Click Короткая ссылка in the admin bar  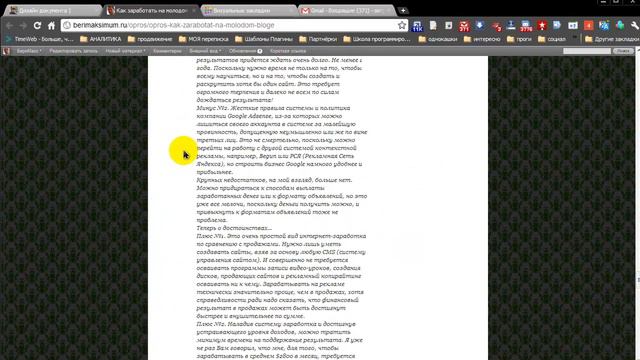pos(288,51)
